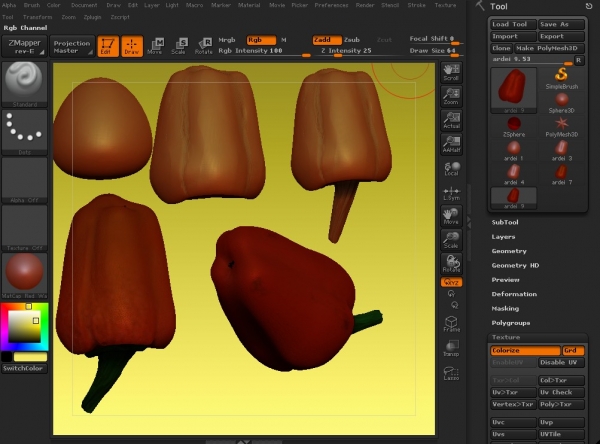The height and width of the screenshot is (444, 600).
Task: Click the Export button
Action: click(x=562, y=36)
